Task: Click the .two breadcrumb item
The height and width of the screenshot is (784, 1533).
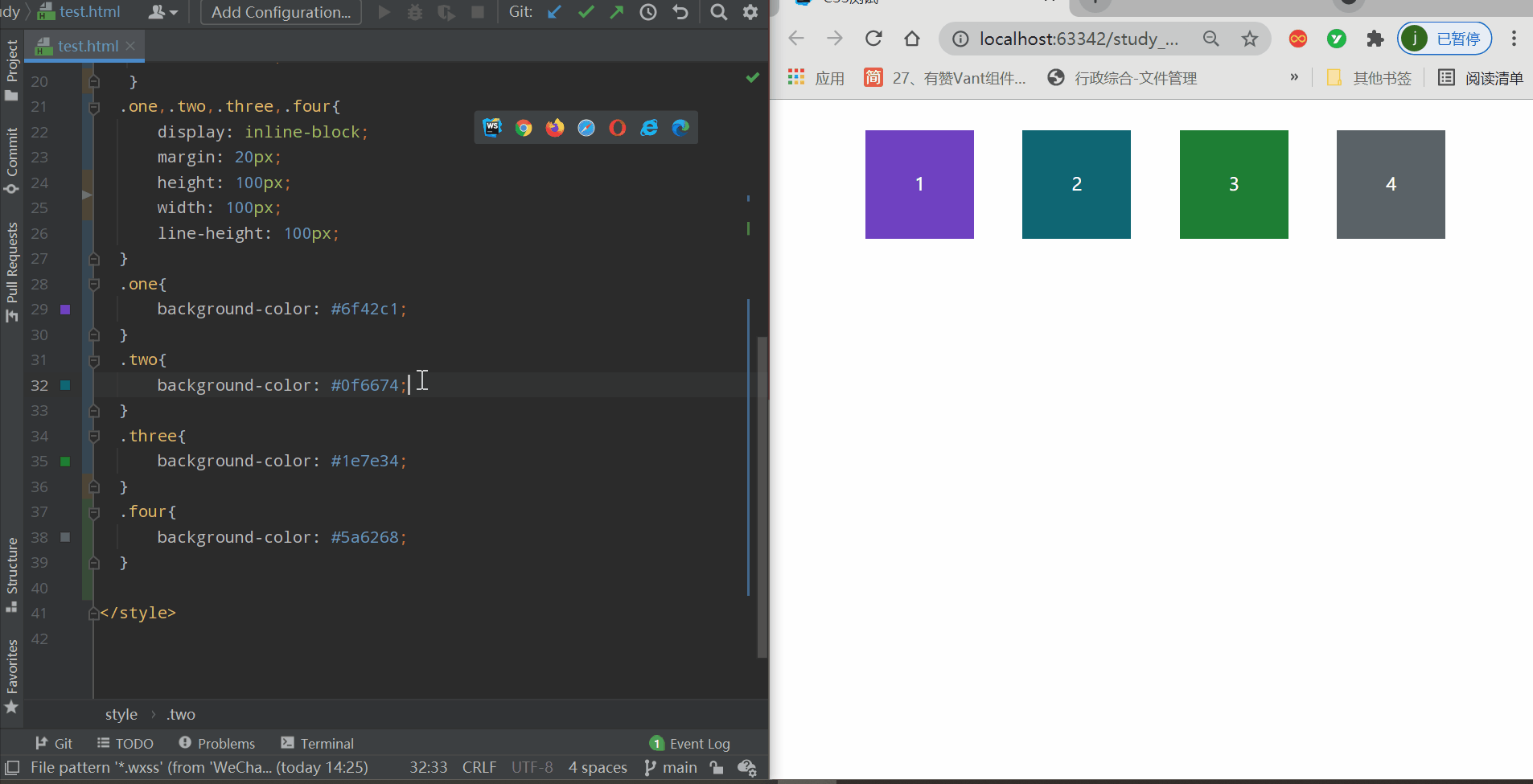Action: coord(181,715)
